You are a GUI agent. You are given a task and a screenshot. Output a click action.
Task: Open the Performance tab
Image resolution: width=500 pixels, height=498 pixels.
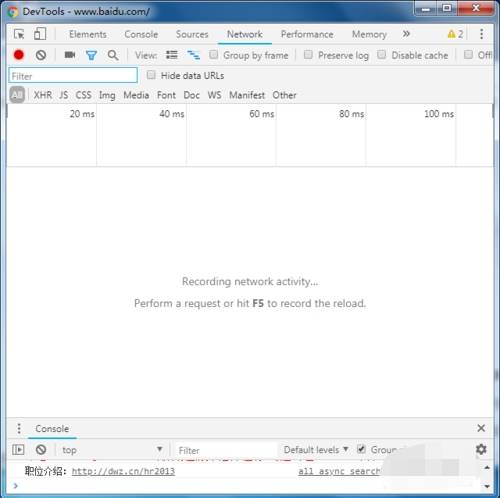pyautogui.click(x=307, y=34)
